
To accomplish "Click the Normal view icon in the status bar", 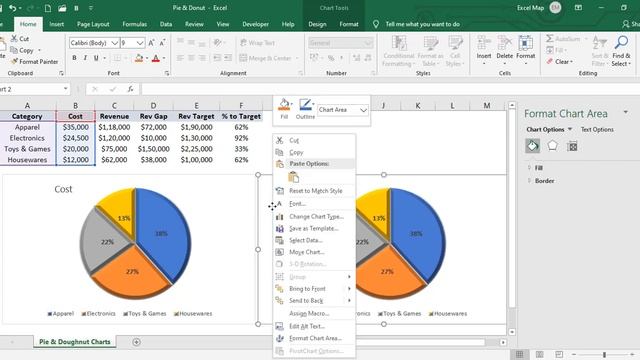I will tap(520, 354).
